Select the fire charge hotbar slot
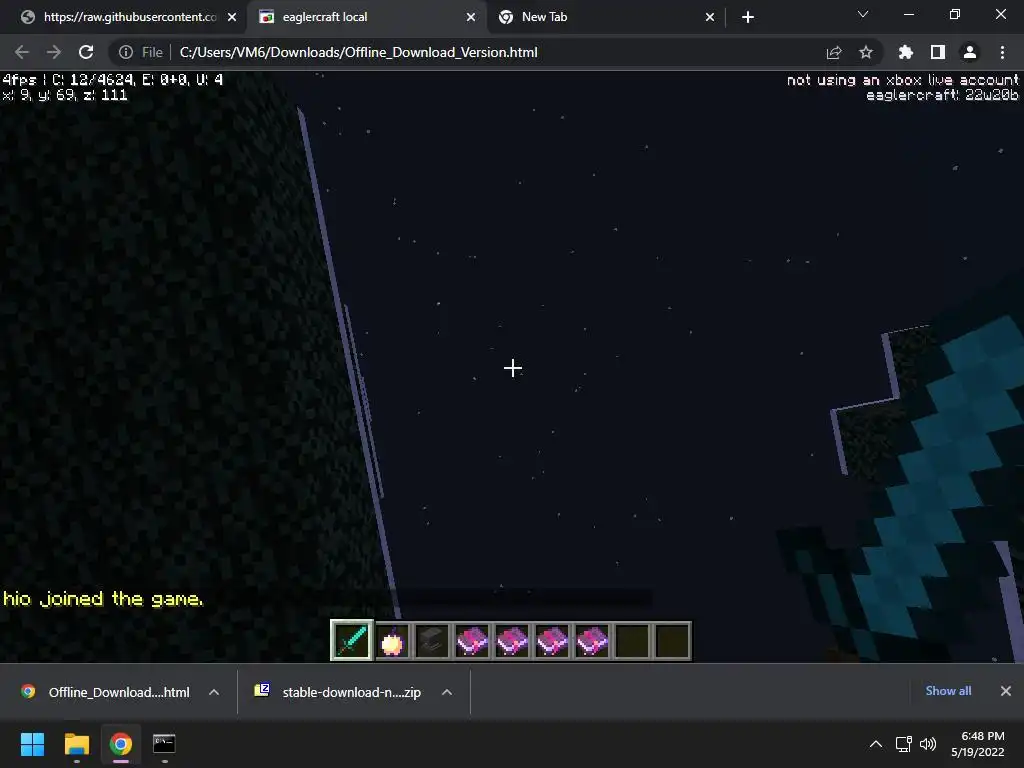1024x768 pixels. [392, 641]
